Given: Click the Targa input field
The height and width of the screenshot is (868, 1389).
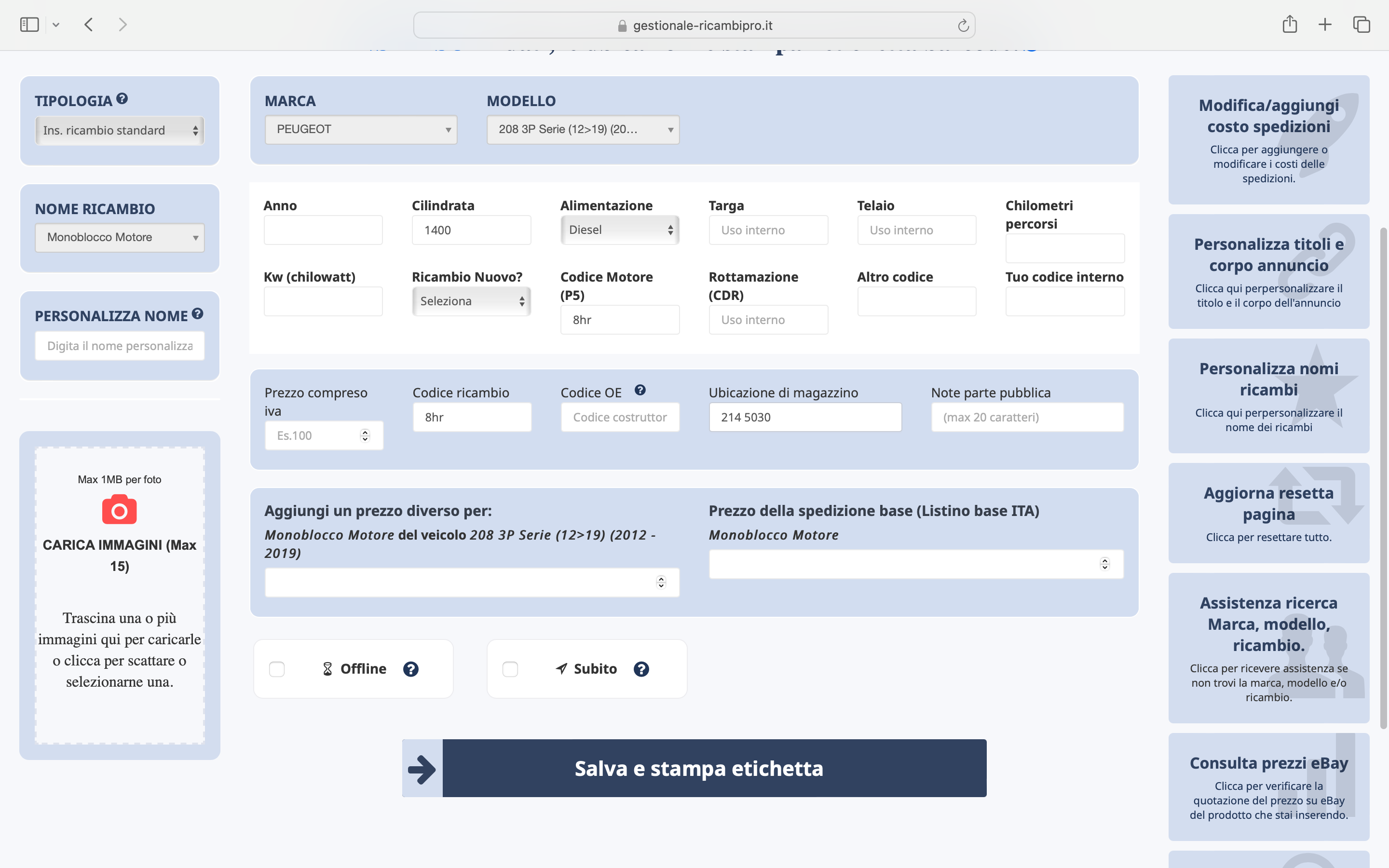Looking at the screenshot, I should pos(768,230).
